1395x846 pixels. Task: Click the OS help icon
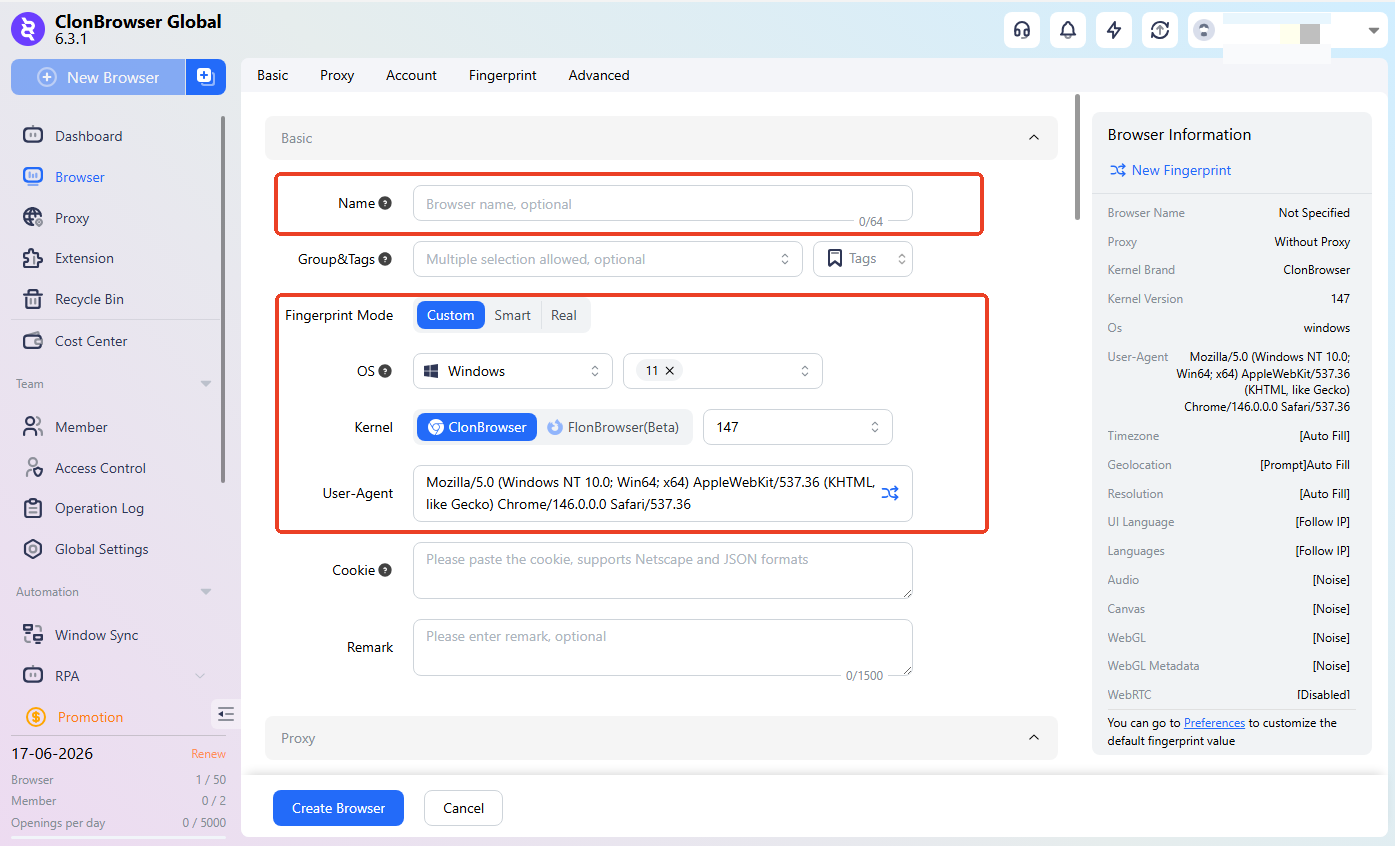coord(385,371)
